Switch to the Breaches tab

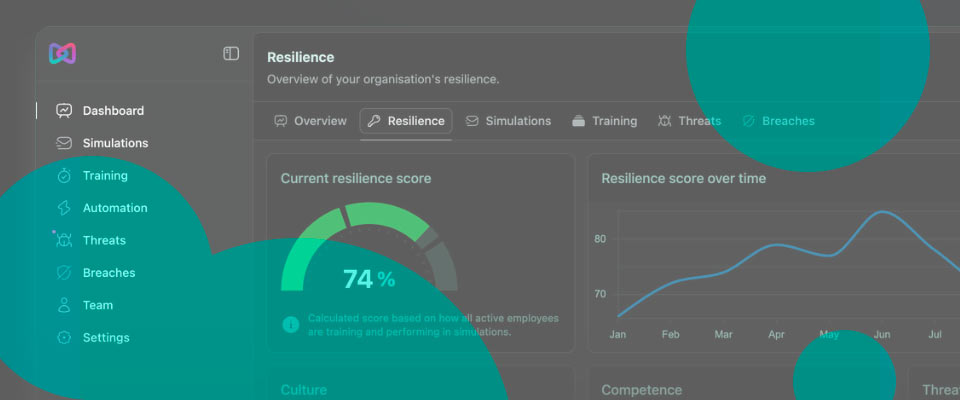point(778,121)
